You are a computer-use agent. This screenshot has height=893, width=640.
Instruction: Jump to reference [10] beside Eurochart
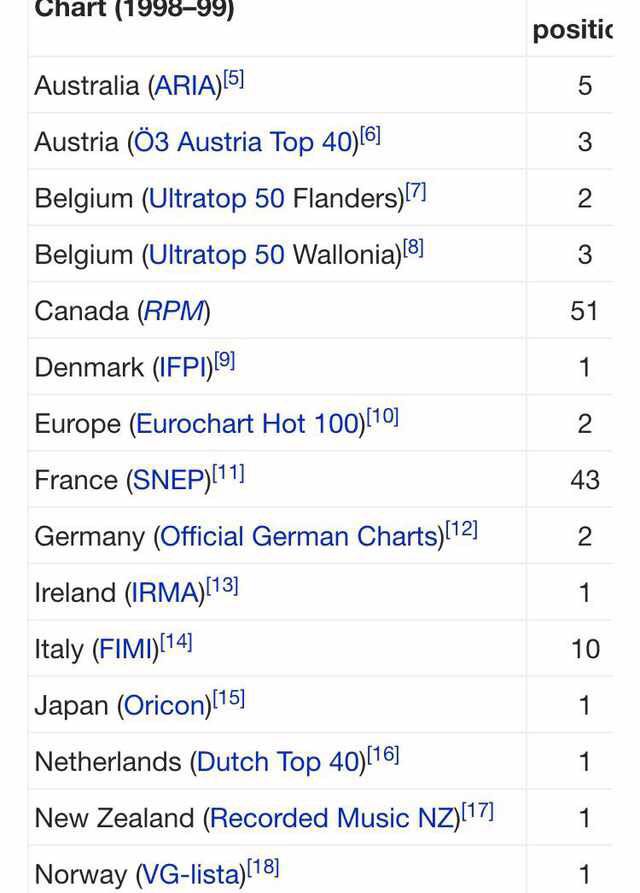click(383, 417)
